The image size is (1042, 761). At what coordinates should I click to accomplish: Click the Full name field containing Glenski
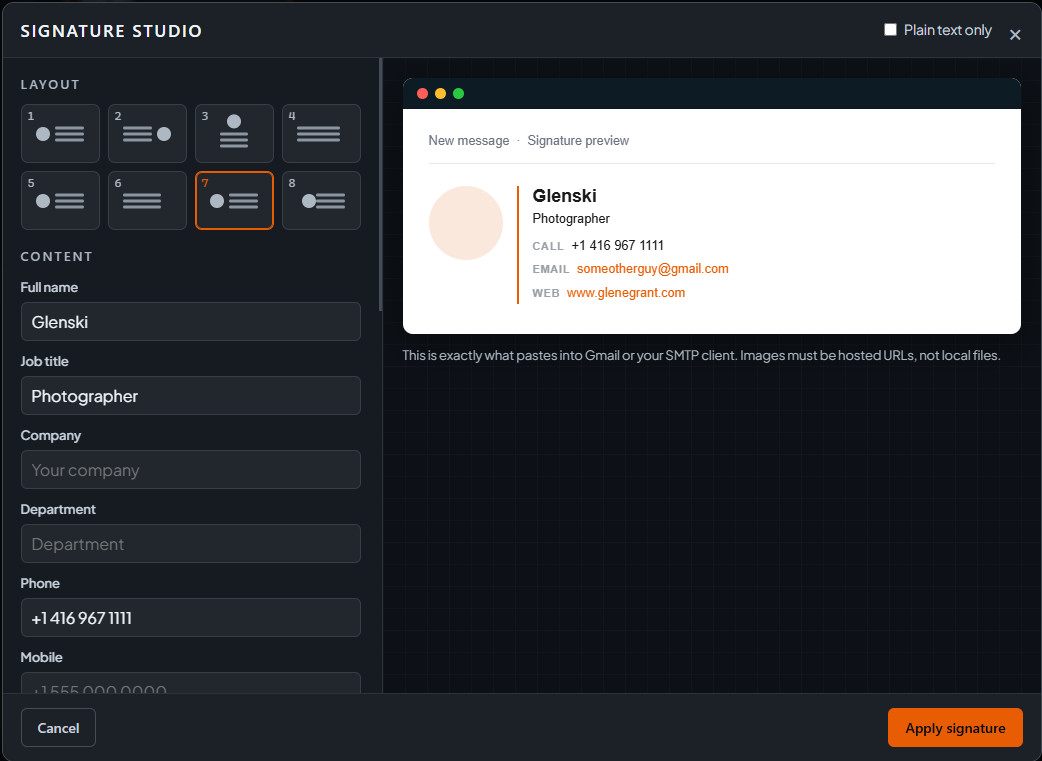pyautogui.click(x=191, y=322)
